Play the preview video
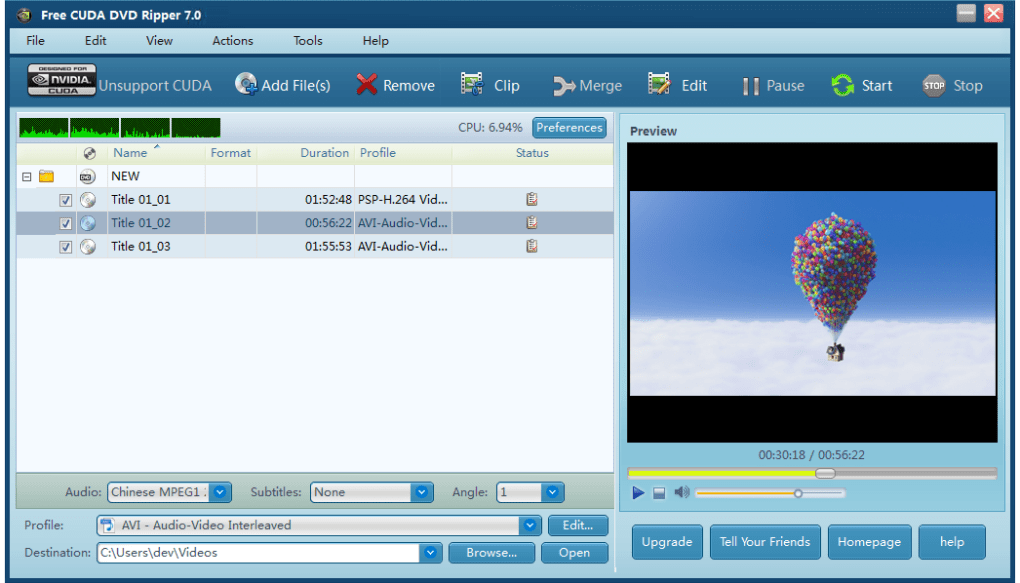Viewport: 1020px width, 583px height. [x=639, y=492]
